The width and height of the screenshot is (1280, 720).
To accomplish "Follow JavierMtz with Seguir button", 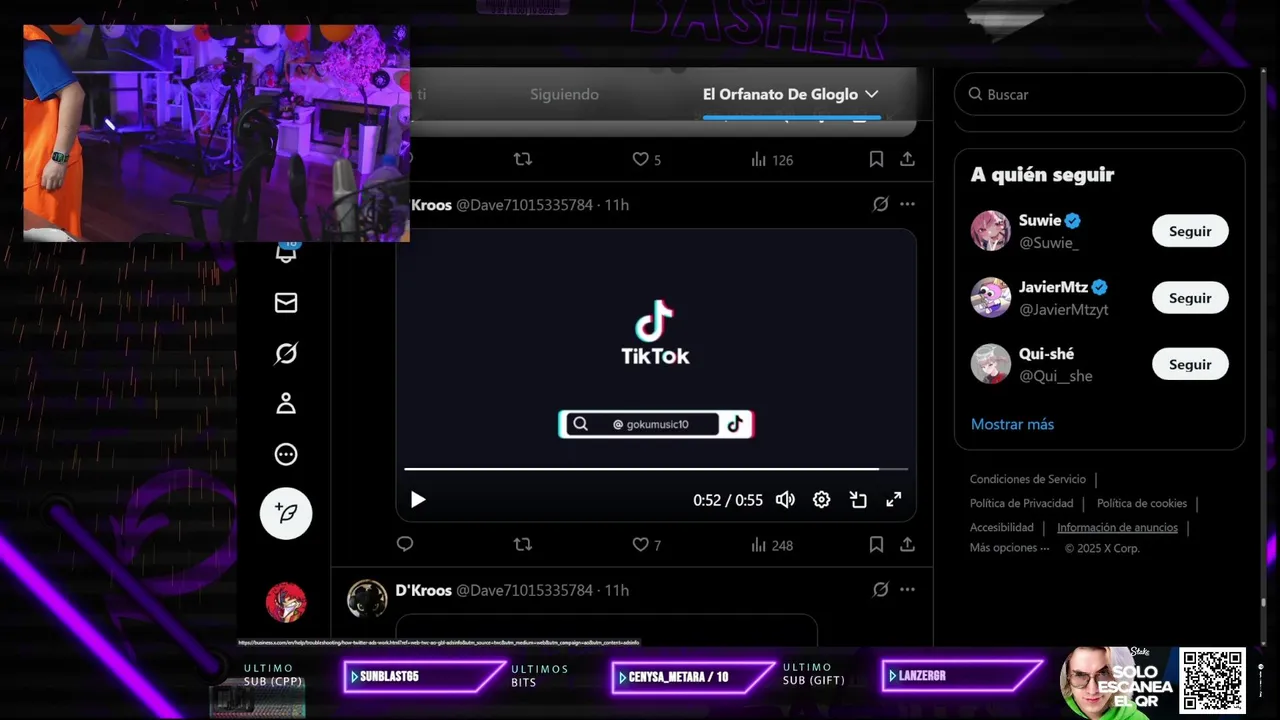I will [1190, 298].
